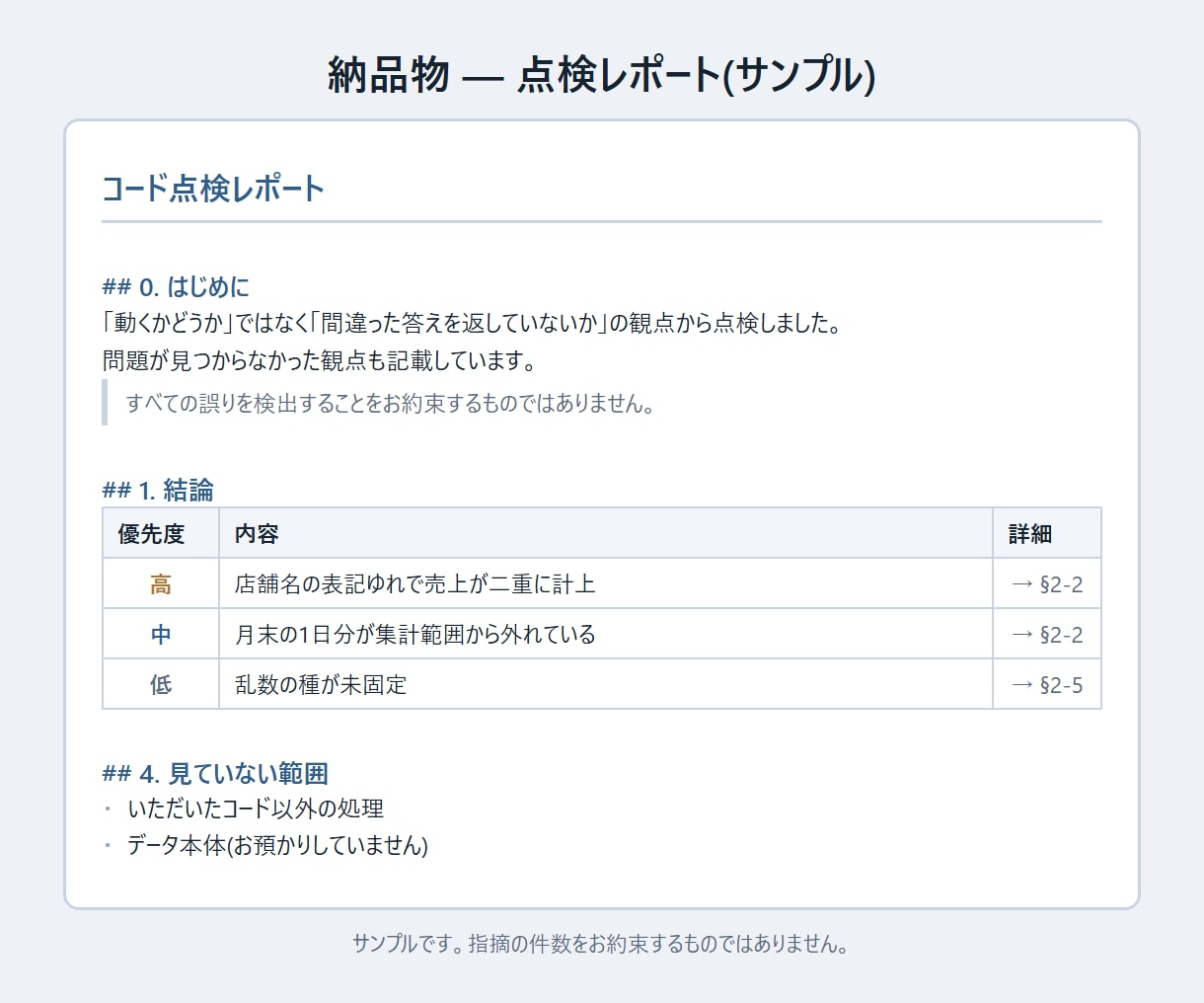Click the priority cell 中
This screenshot has height=1003, width=1204.
click(x=161, y=635)
